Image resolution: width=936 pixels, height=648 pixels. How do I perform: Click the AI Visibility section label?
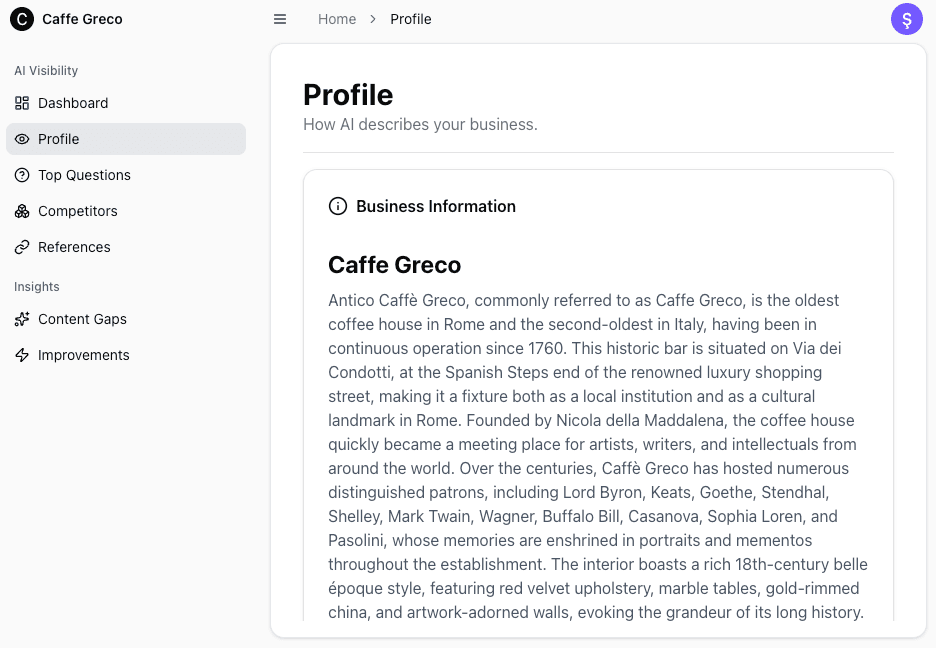[x=46, y=71]
